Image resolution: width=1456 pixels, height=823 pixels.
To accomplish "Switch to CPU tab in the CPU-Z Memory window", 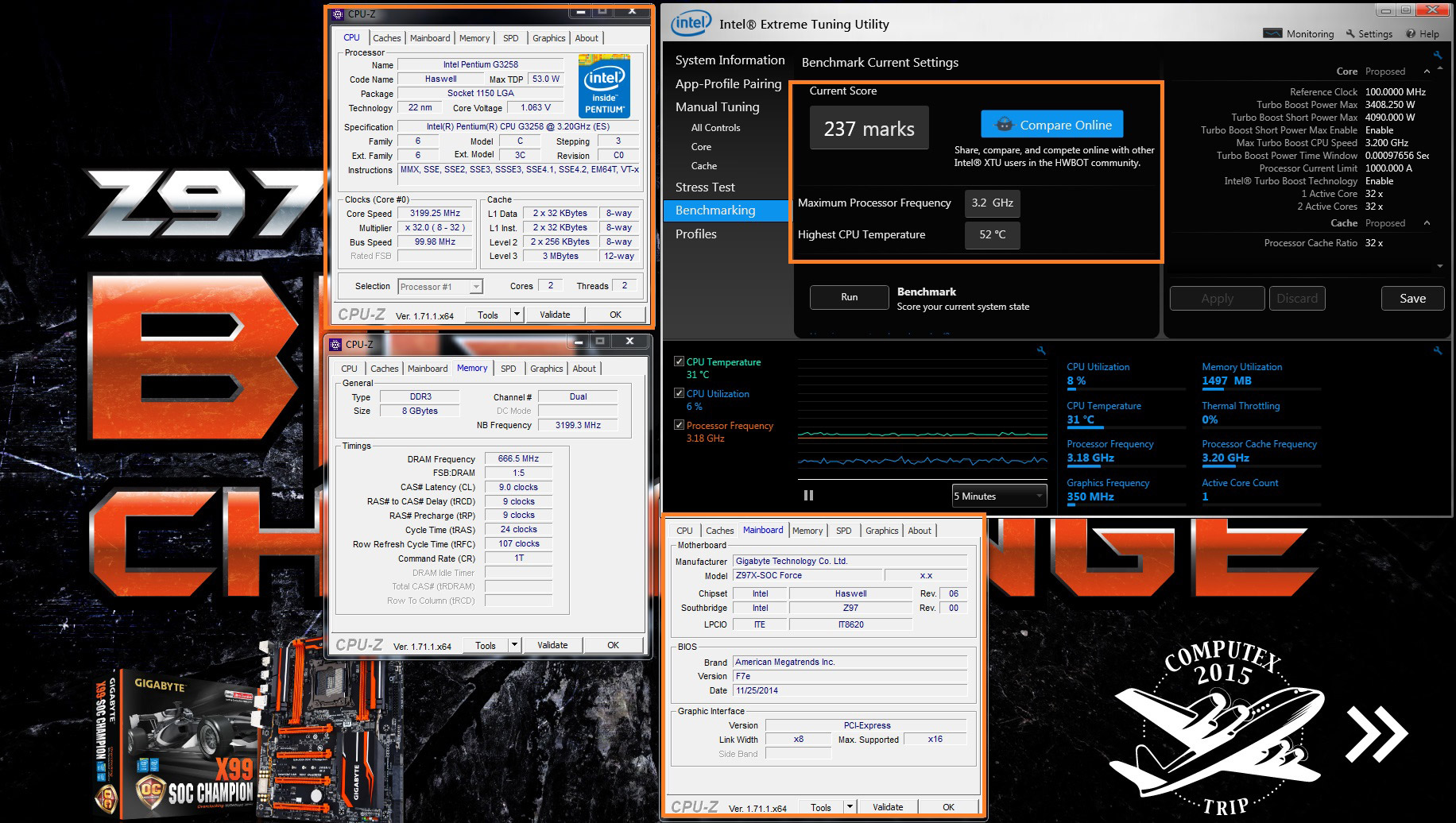I will pyautogui.click(x=349, y=369).
